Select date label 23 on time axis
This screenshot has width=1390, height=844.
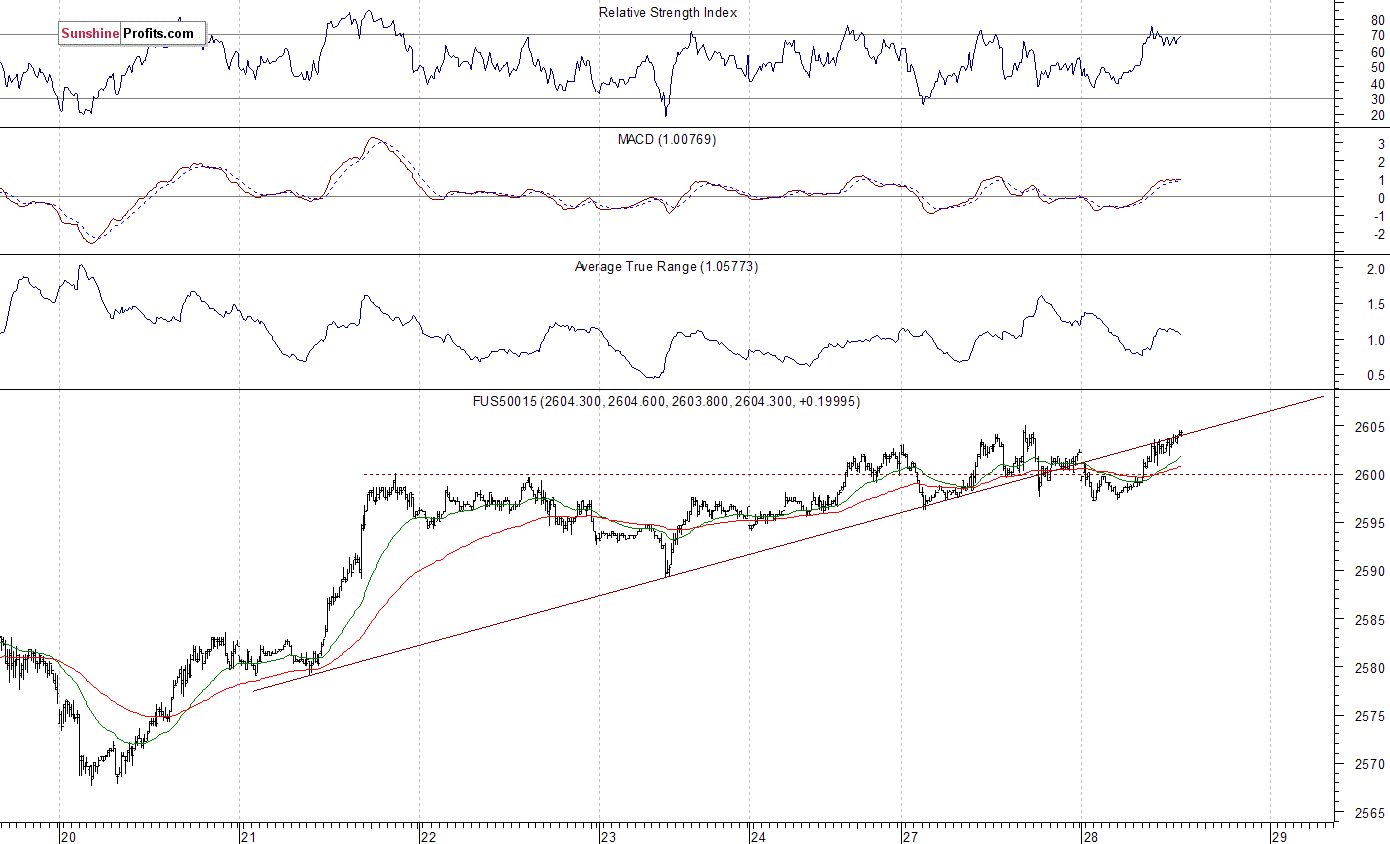click(608, 836)
